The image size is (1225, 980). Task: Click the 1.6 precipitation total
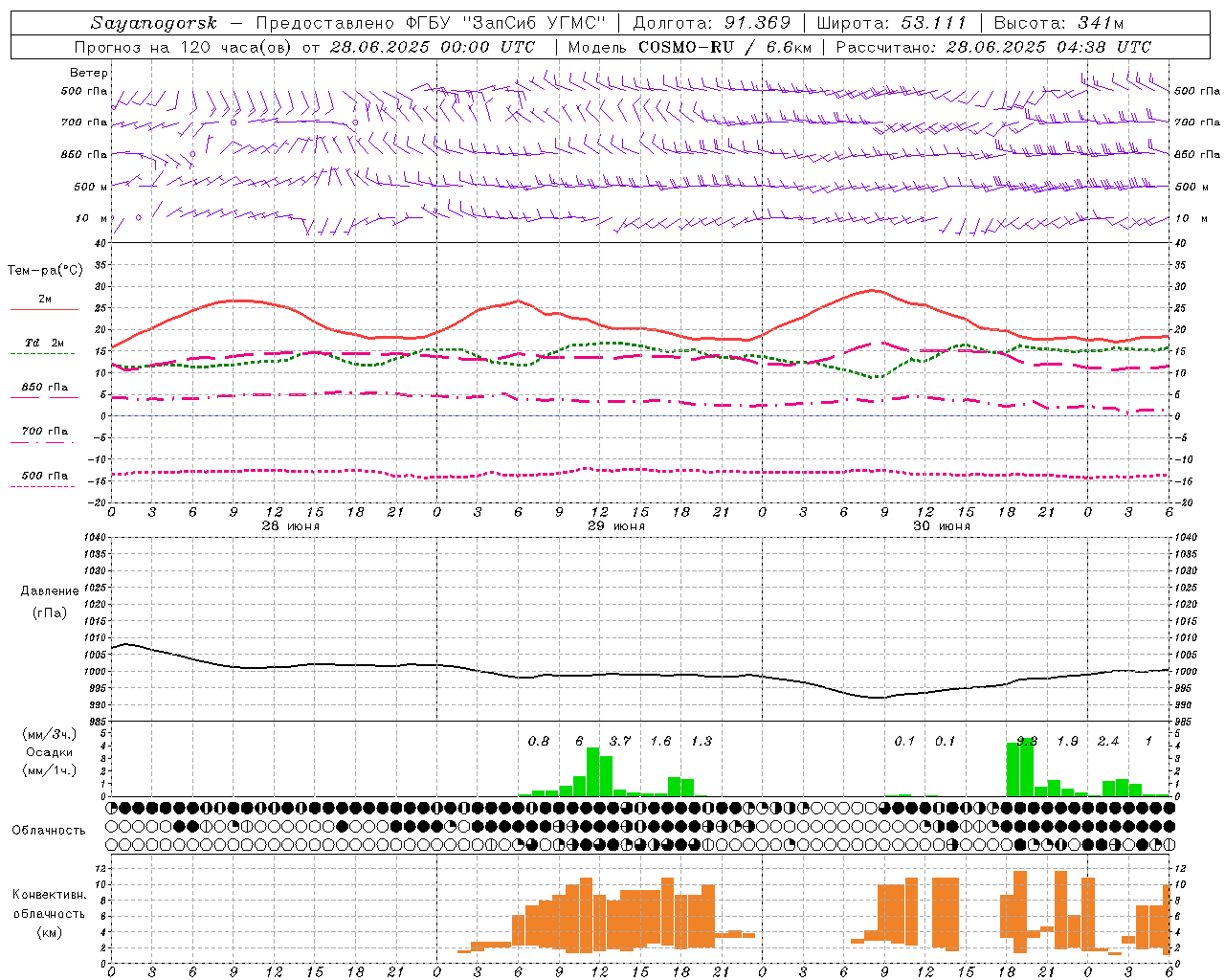click(660, 741)
